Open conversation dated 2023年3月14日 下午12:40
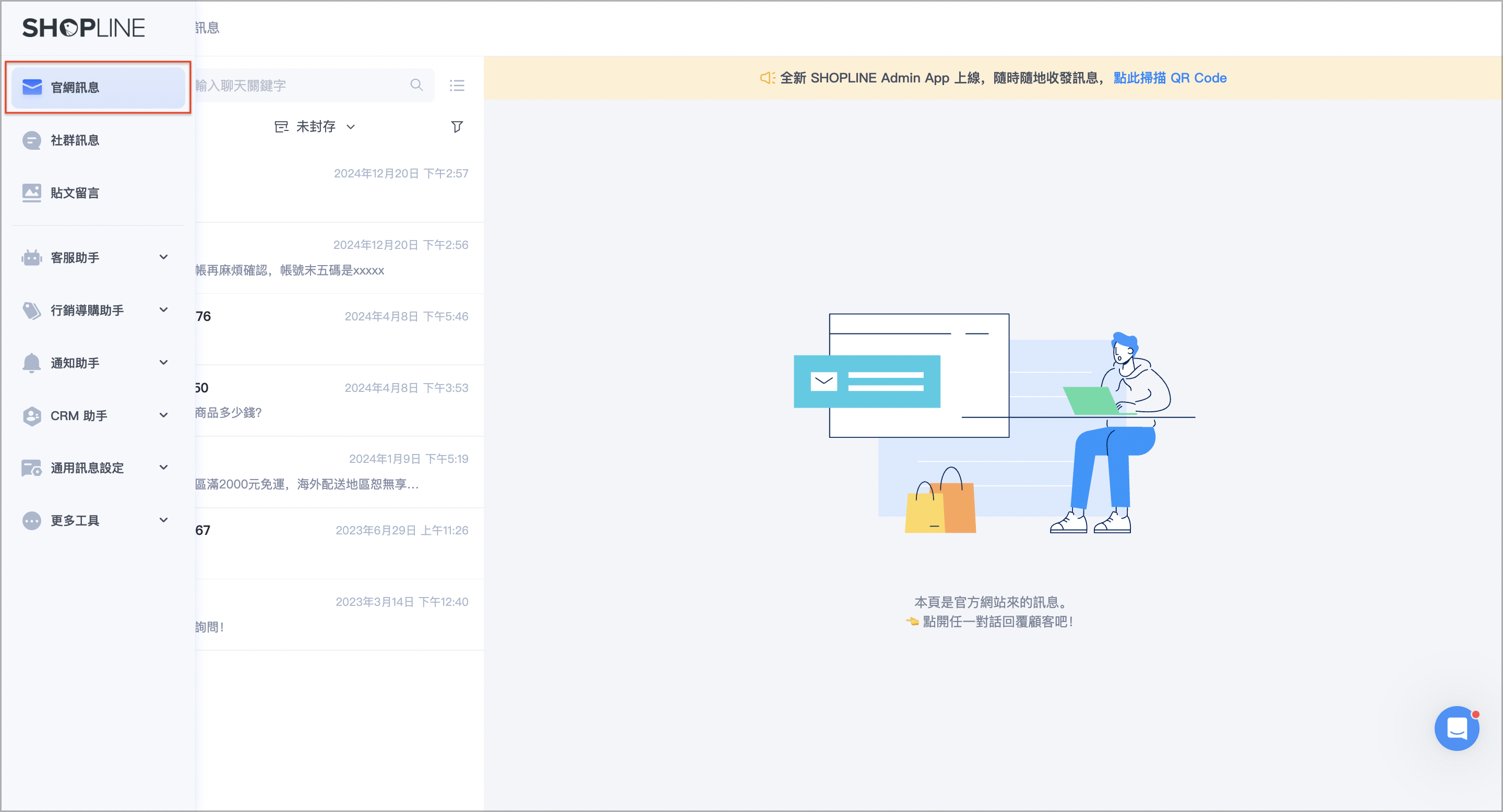Viewport: 1503px width, 812px height. pos(340,615)
